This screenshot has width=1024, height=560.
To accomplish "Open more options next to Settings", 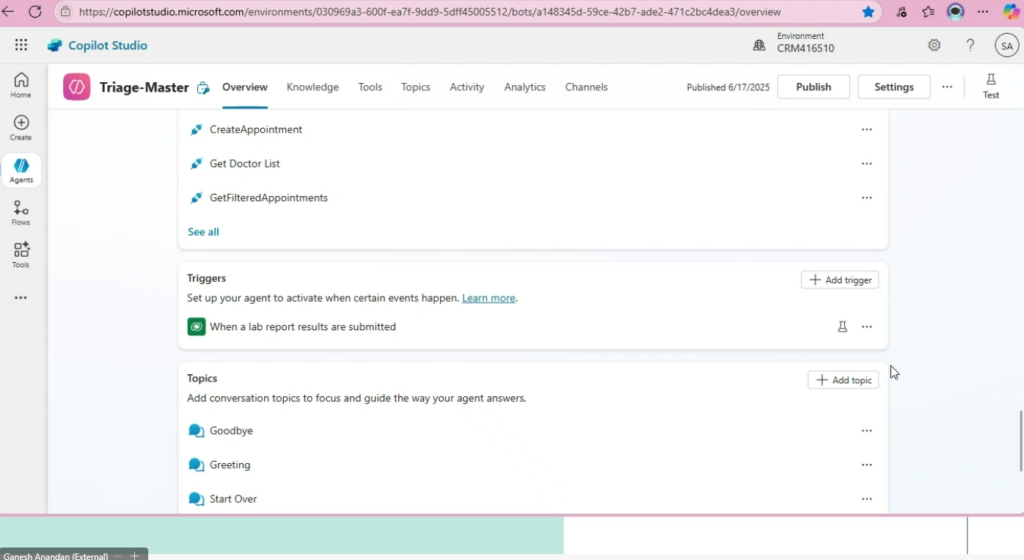I will tap(947, 87).
